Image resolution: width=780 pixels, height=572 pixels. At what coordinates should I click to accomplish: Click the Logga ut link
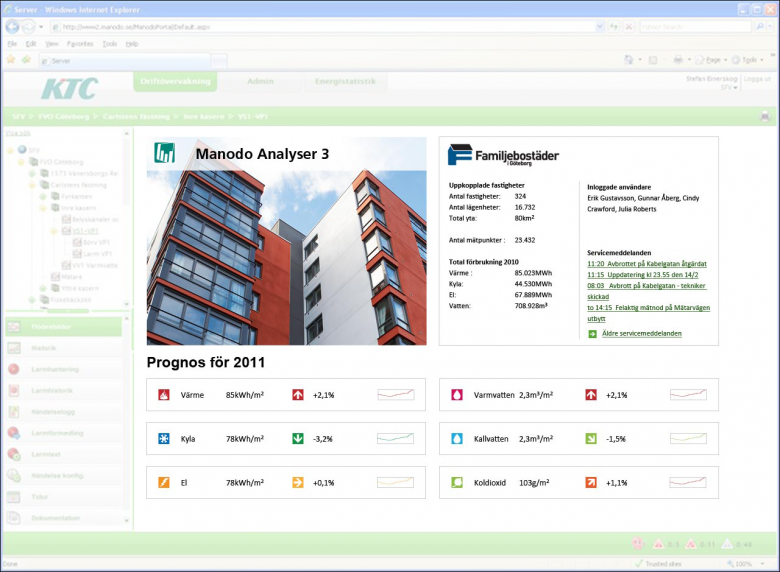pyautogui.click(x=757, y=79)
